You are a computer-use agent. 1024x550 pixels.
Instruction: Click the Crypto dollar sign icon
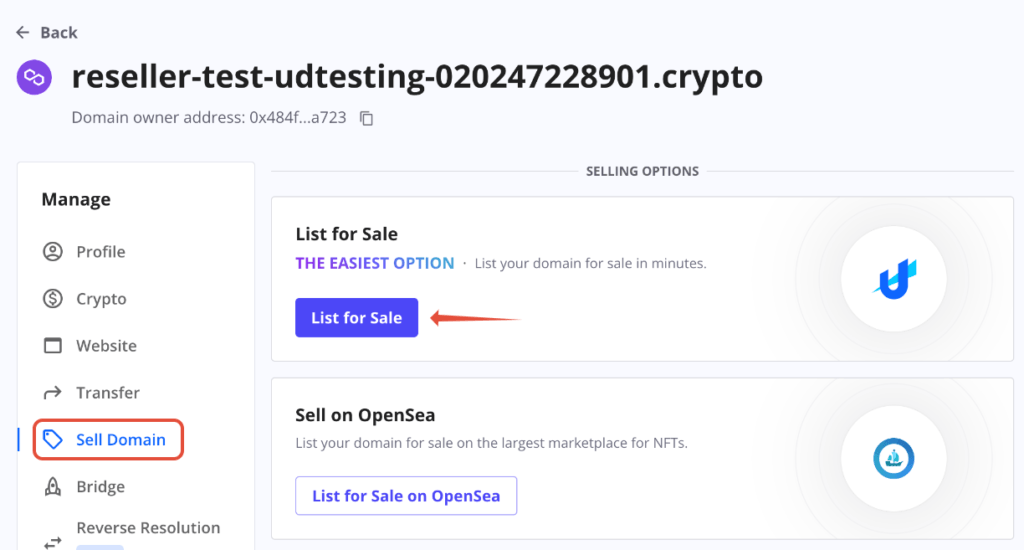point(53,299)
